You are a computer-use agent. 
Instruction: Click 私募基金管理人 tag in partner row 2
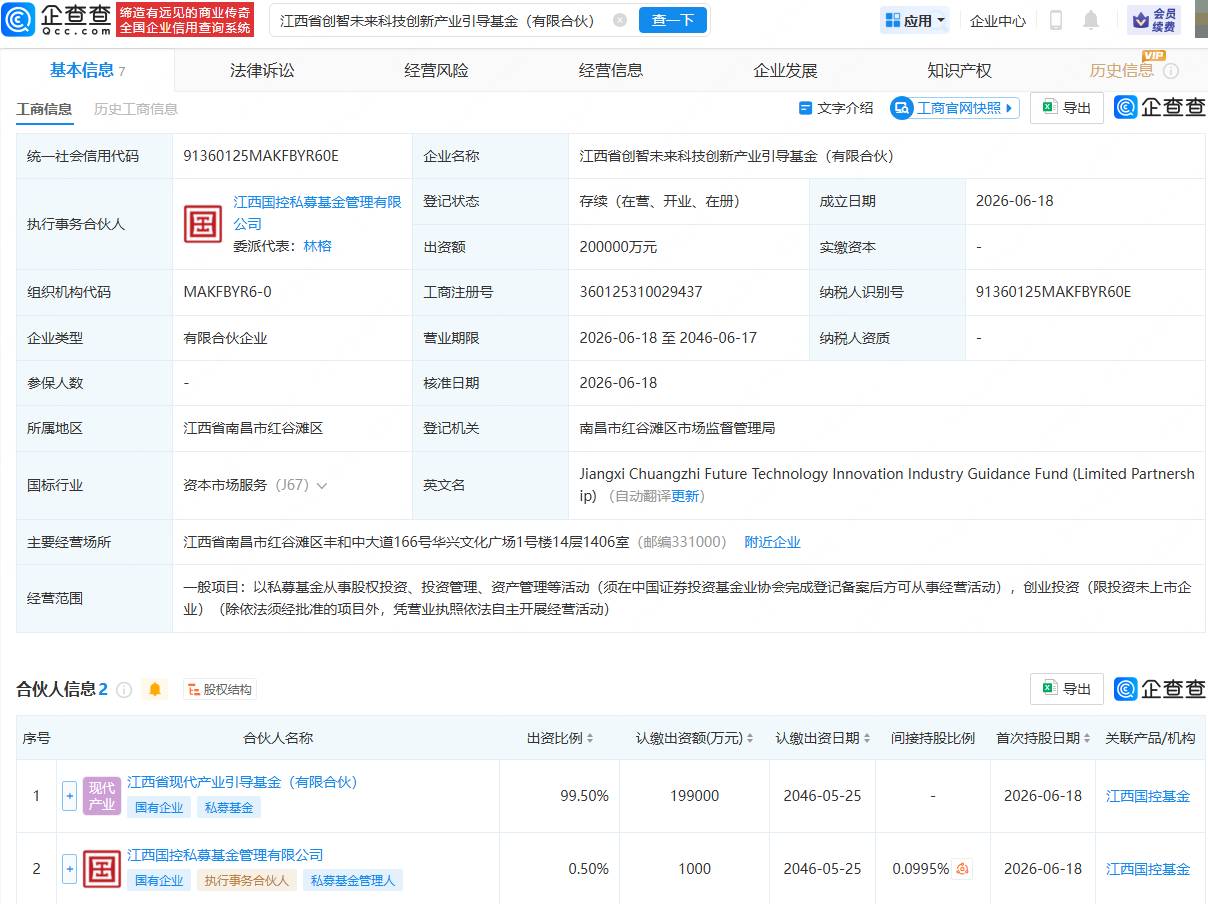pyautogui.click(x=352, y=880)
